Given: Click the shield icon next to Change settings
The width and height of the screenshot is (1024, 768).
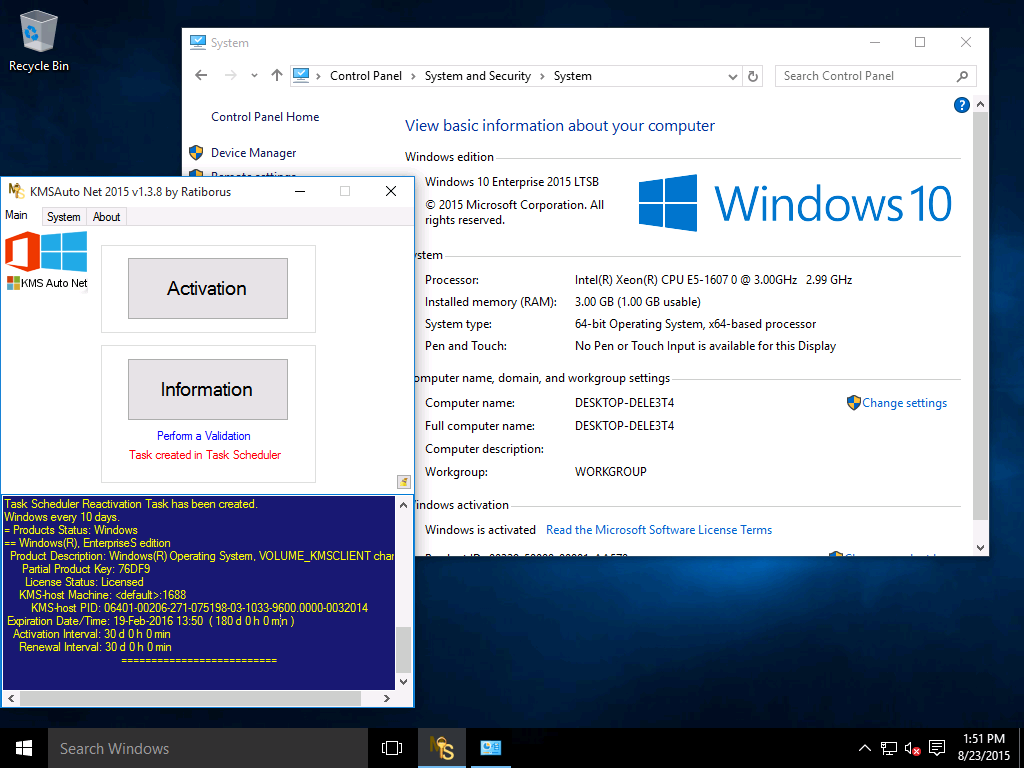Looking at the screenshot, I should [854, 402].
